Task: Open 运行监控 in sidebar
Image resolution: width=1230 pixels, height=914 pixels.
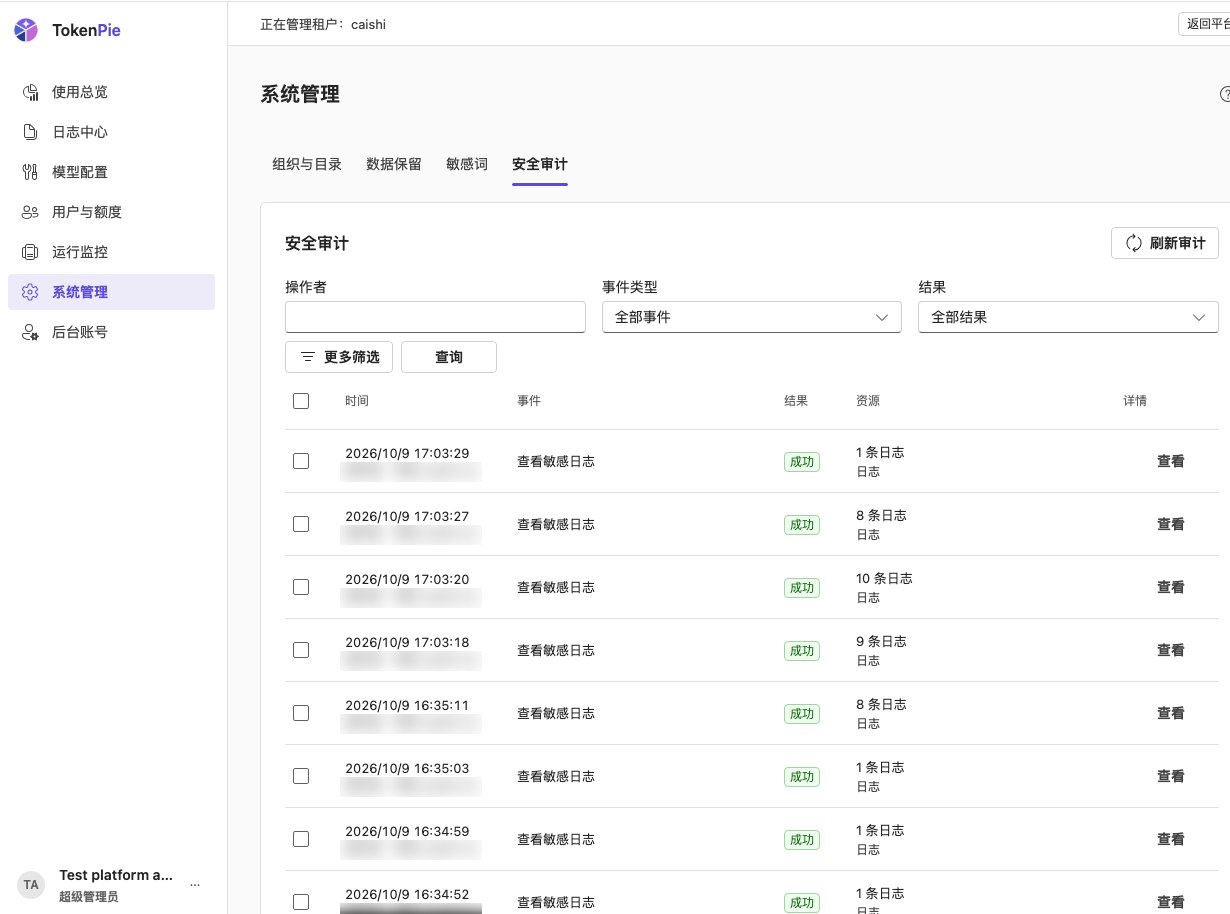Action: (111, 252)
